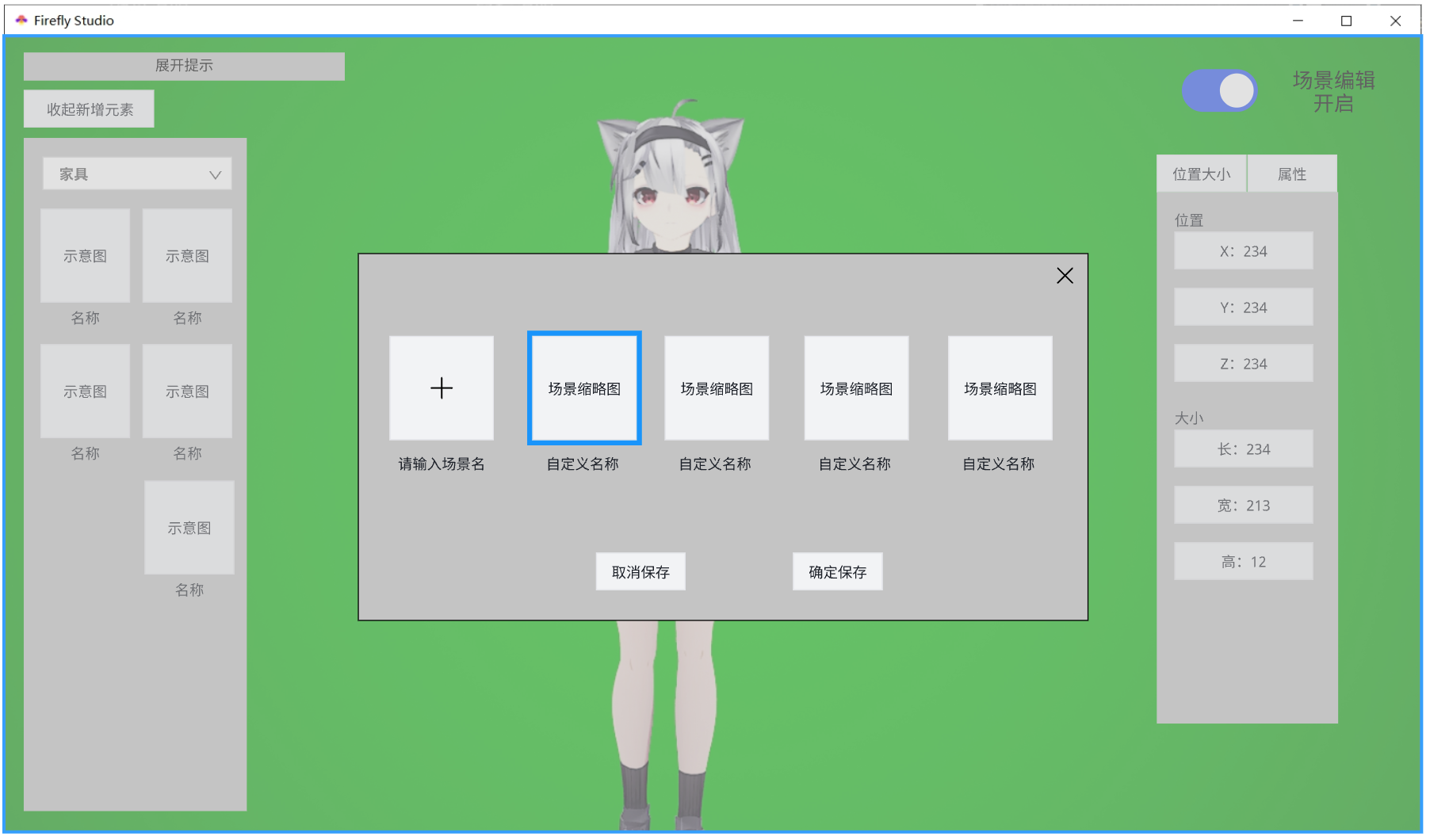Collapse panel with 收起新增元素 button
The width and height of the screenshot is (1430, 840).
point(89,109)
